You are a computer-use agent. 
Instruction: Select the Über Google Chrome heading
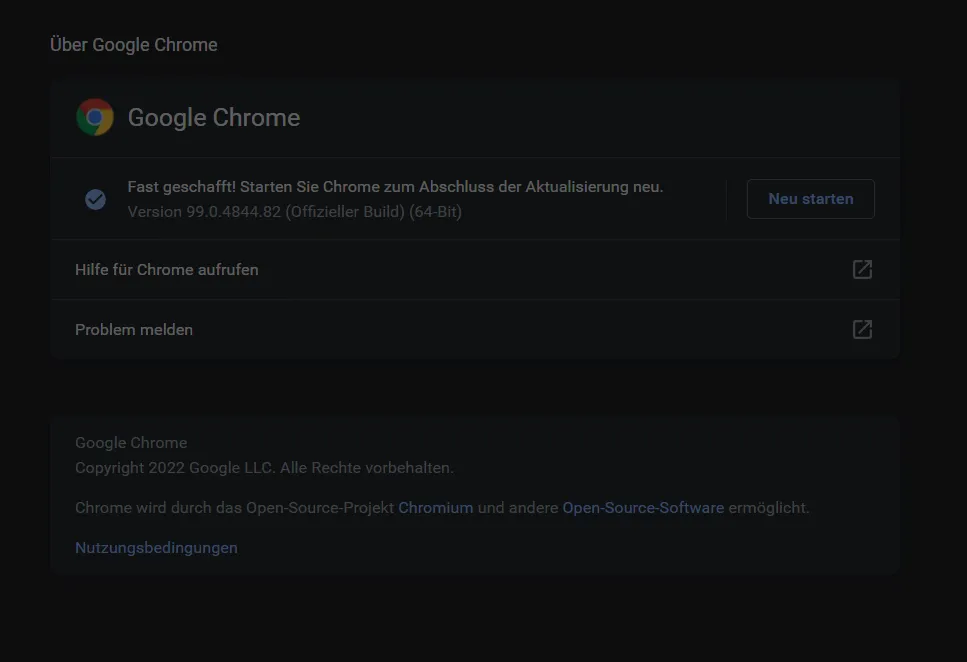[134, 44]
